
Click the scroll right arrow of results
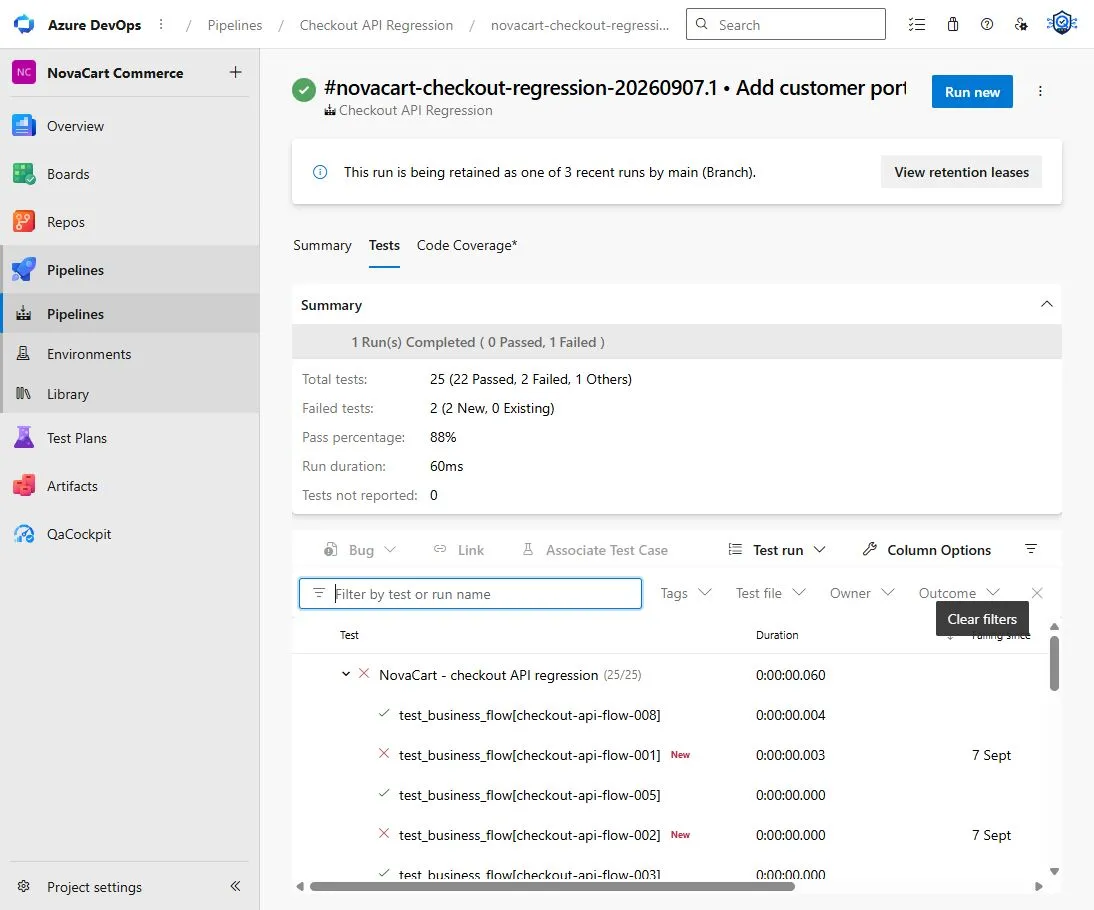tap(1039, 886)
